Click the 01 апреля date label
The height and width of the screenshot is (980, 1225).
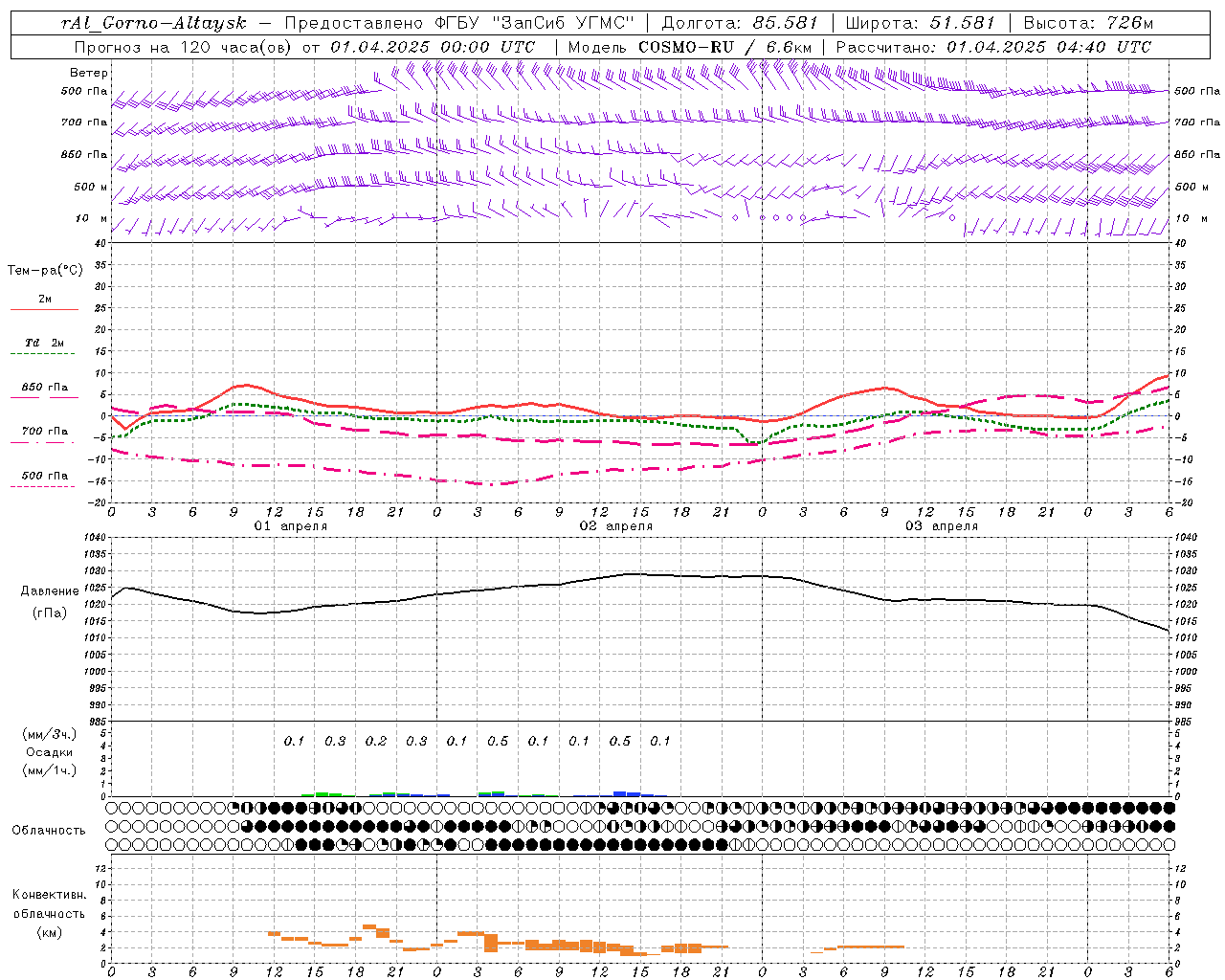(x=290, y=526)
